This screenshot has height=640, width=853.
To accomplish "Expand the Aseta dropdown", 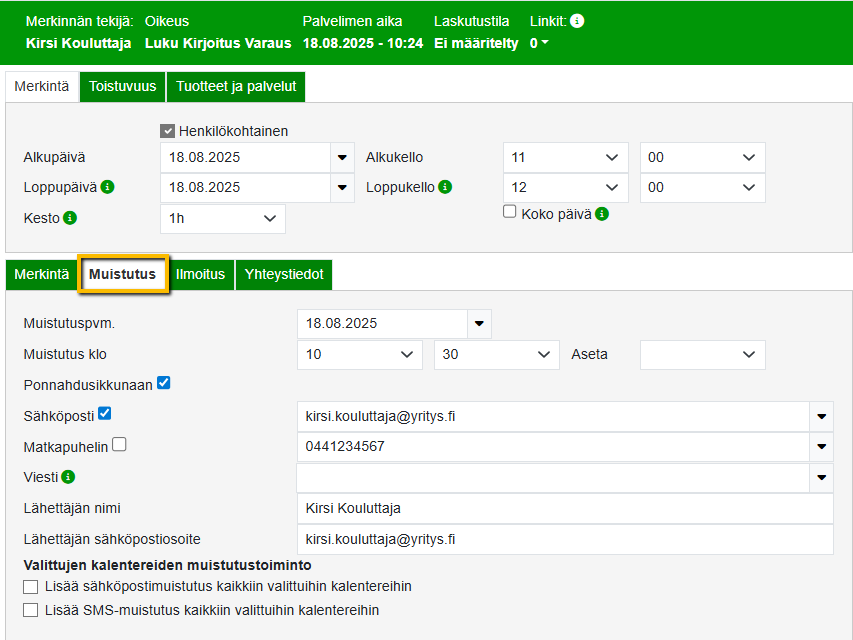I will (702, 355).
